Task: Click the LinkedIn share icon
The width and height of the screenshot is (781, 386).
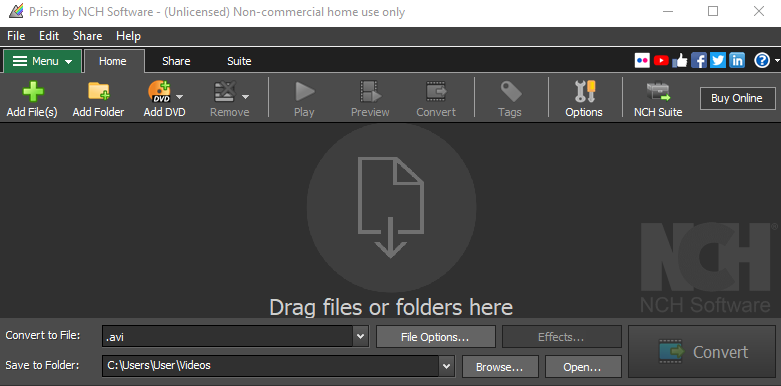Action: [x=737, y=61]
